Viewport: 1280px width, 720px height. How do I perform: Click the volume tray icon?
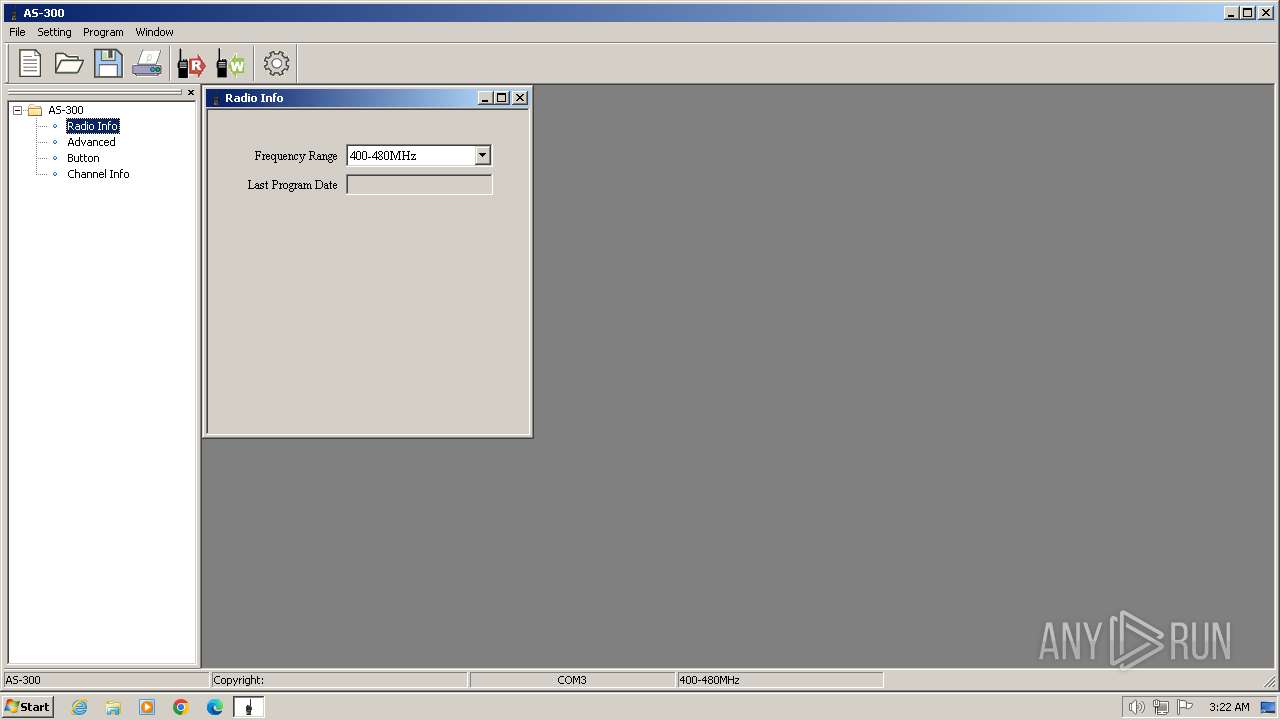1136,707
